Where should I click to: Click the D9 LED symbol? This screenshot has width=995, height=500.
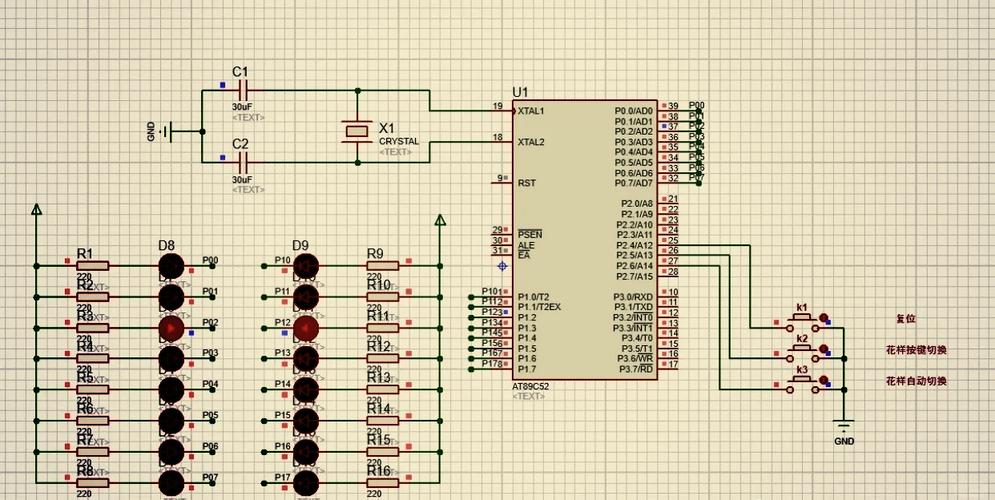pyautogui.click(x=306, y=266)
